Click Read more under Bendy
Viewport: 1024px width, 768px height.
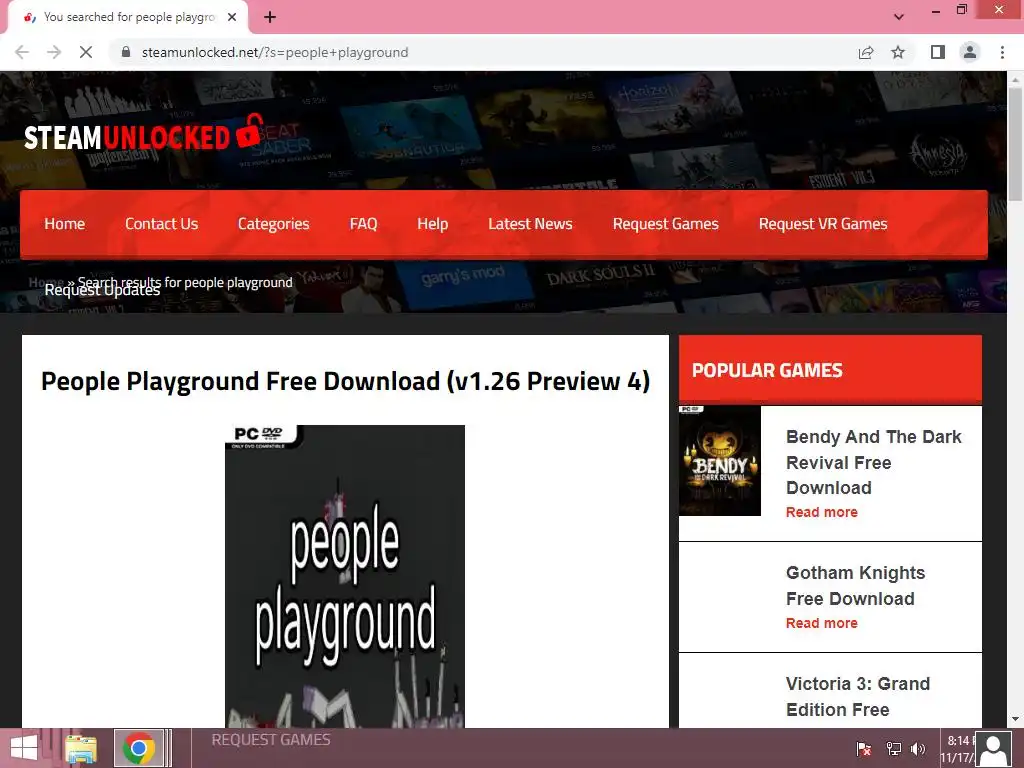(822, 512)
